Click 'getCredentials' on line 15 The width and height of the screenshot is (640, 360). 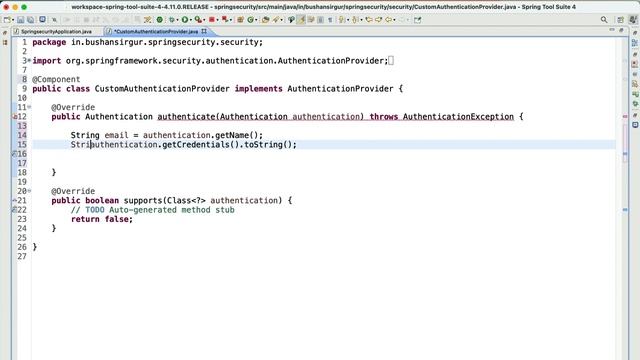(196, 144)
